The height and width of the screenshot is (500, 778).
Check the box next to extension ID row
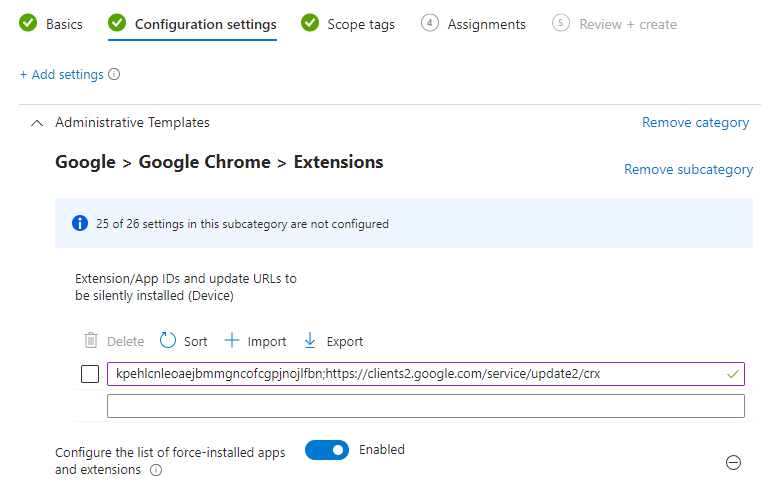click(89, 374)
